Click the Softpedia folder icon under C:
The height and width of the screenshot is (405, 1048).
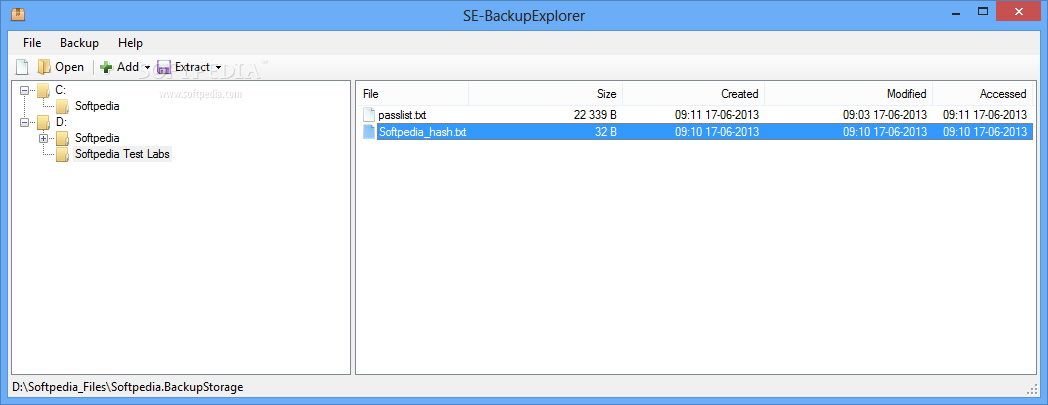coord(63,106)
